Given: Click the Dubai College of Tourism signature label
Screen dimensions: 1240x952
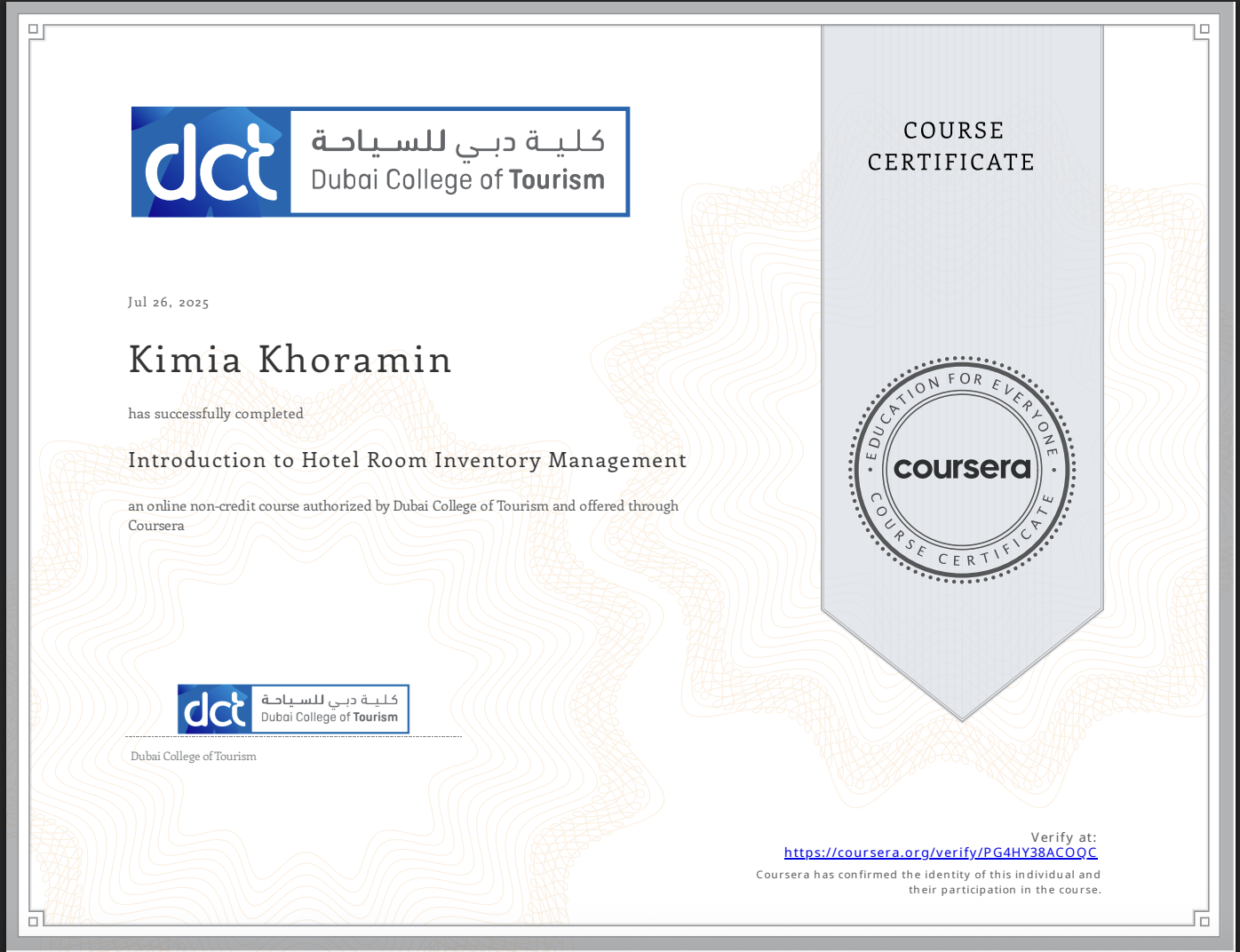Looking at the screenshot, I should tap(193, 756).
